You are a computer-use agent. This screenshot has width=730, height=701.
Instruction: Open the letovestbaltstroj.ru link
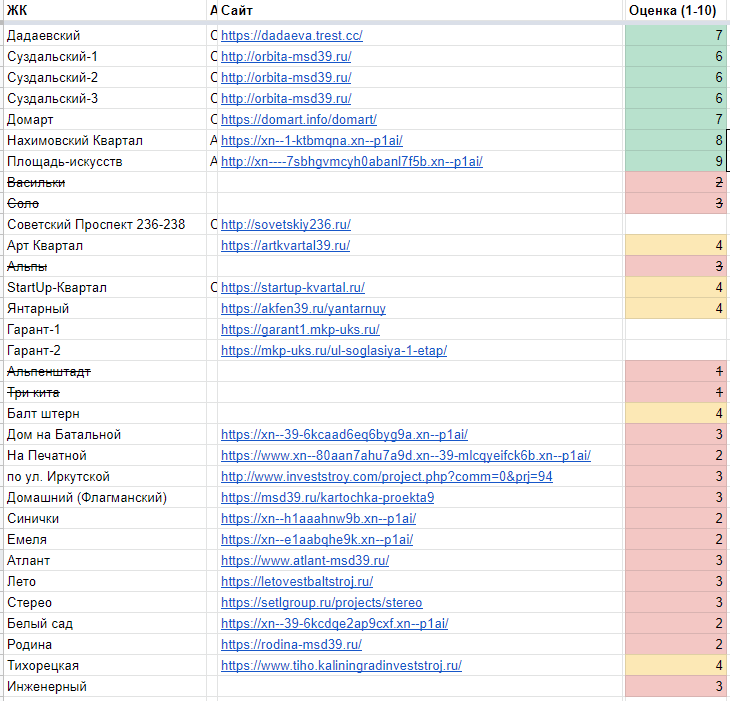(297, 581)
